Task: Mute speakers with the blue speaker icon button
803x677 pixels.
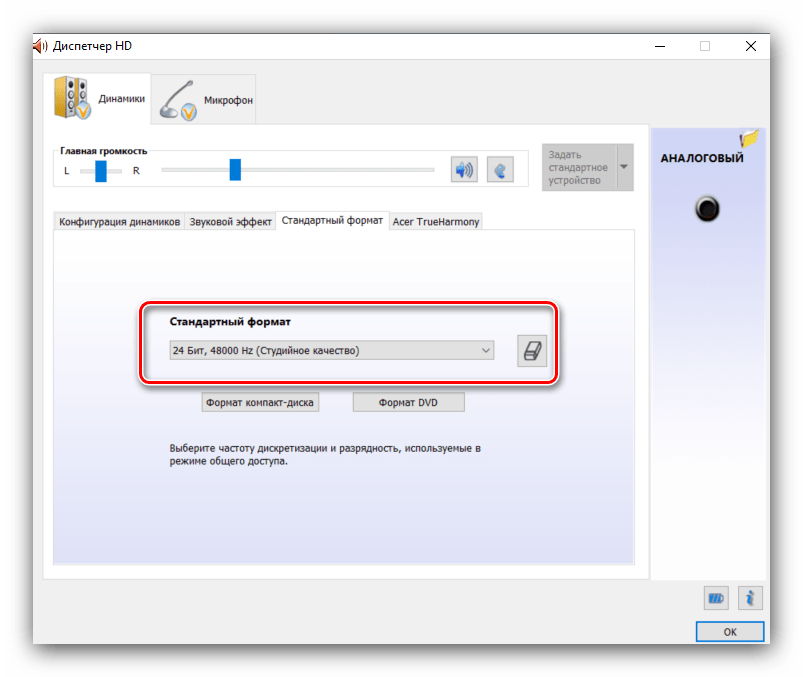Action: click(x=464, y=170)
